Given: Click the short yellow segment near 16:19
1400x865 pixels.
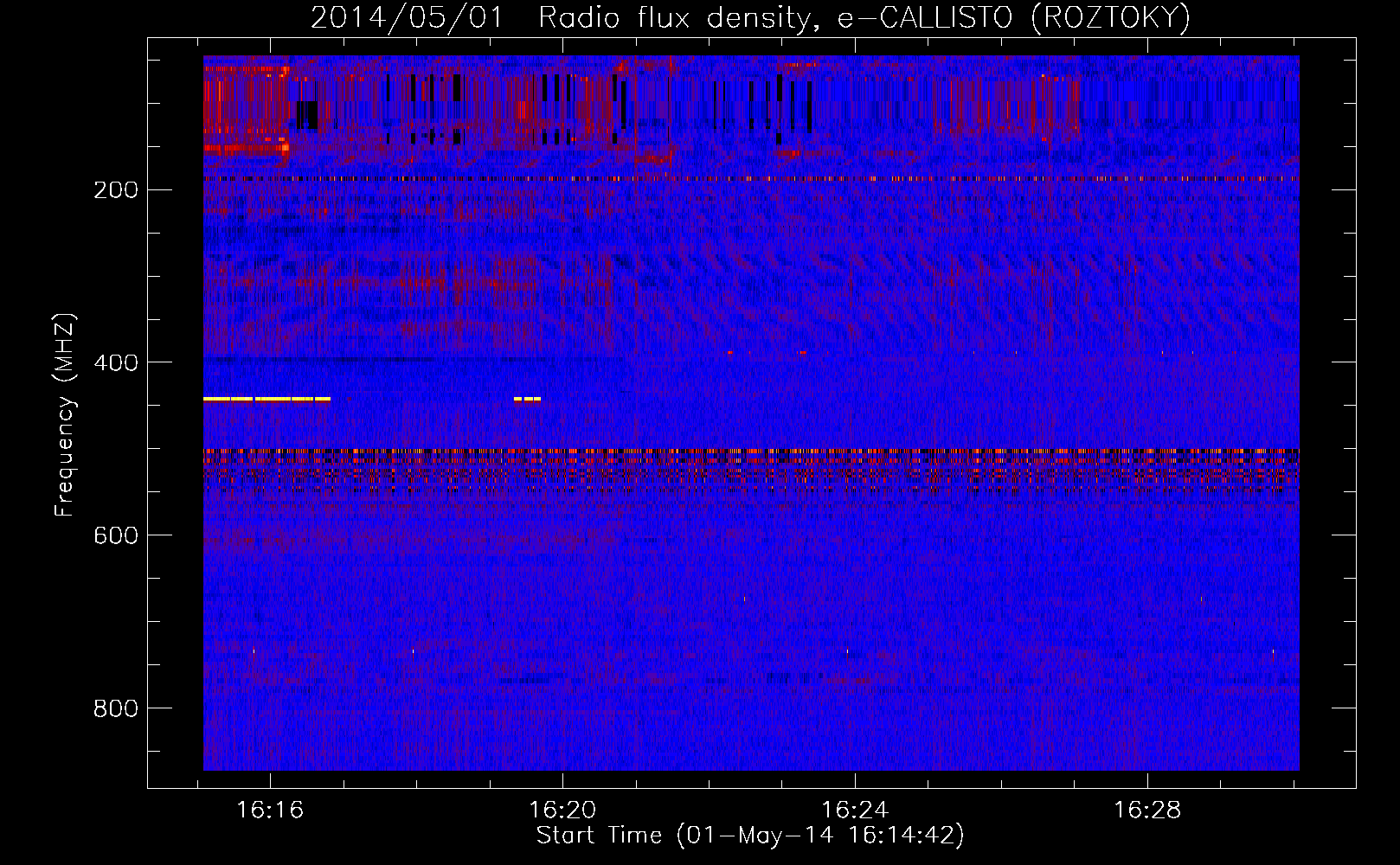Looking at the screenshot, I should coord(527,399).
